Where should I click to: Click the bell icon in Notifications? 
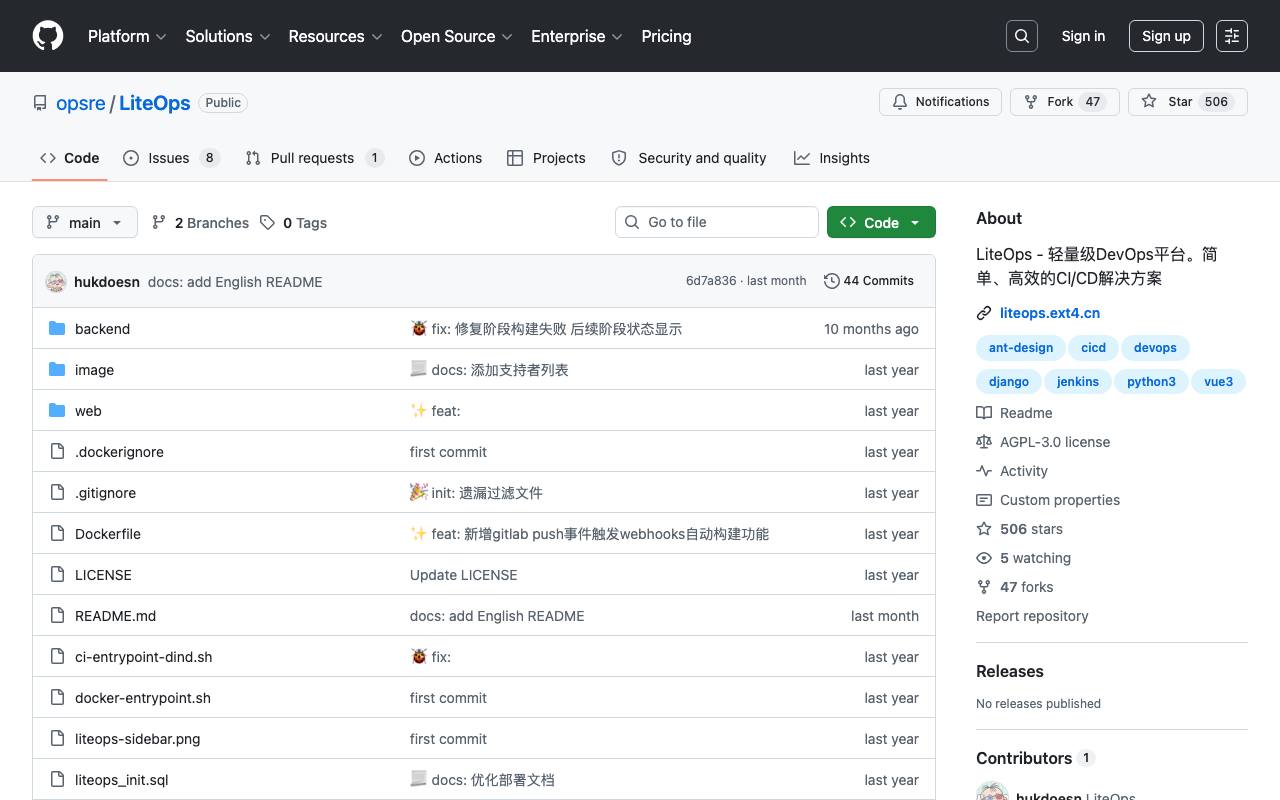click(x=900, y=102)
